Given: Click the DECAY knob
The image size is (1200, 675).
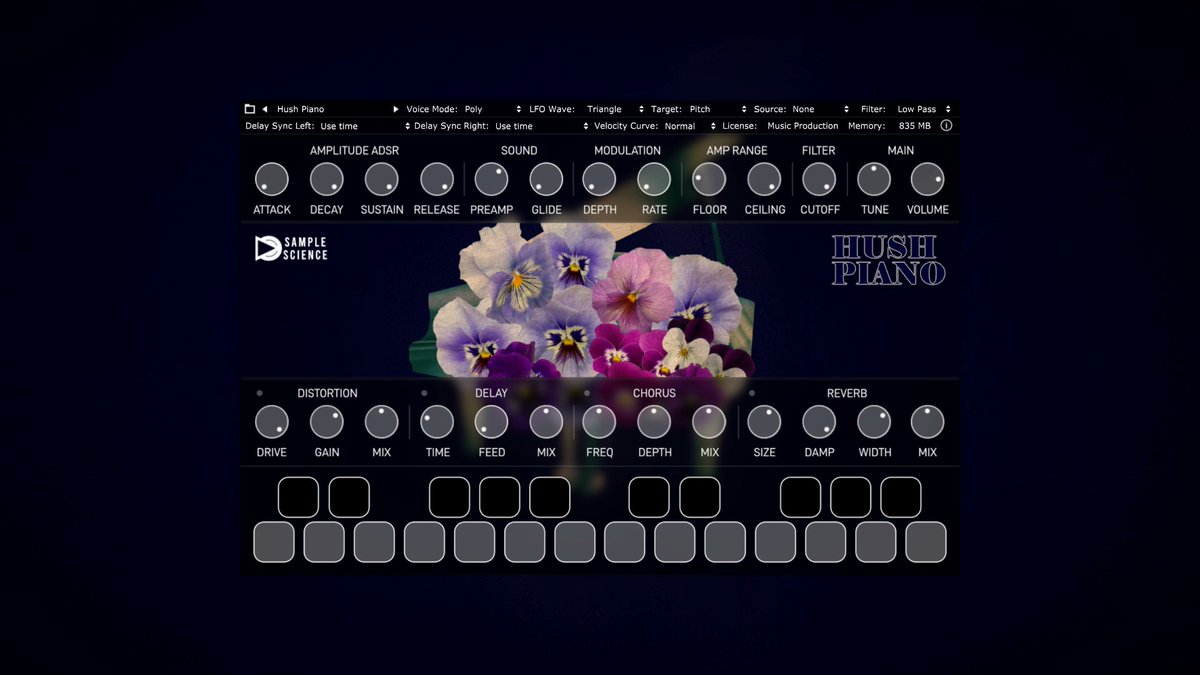Looking at the screenshot, I should 327,179.
